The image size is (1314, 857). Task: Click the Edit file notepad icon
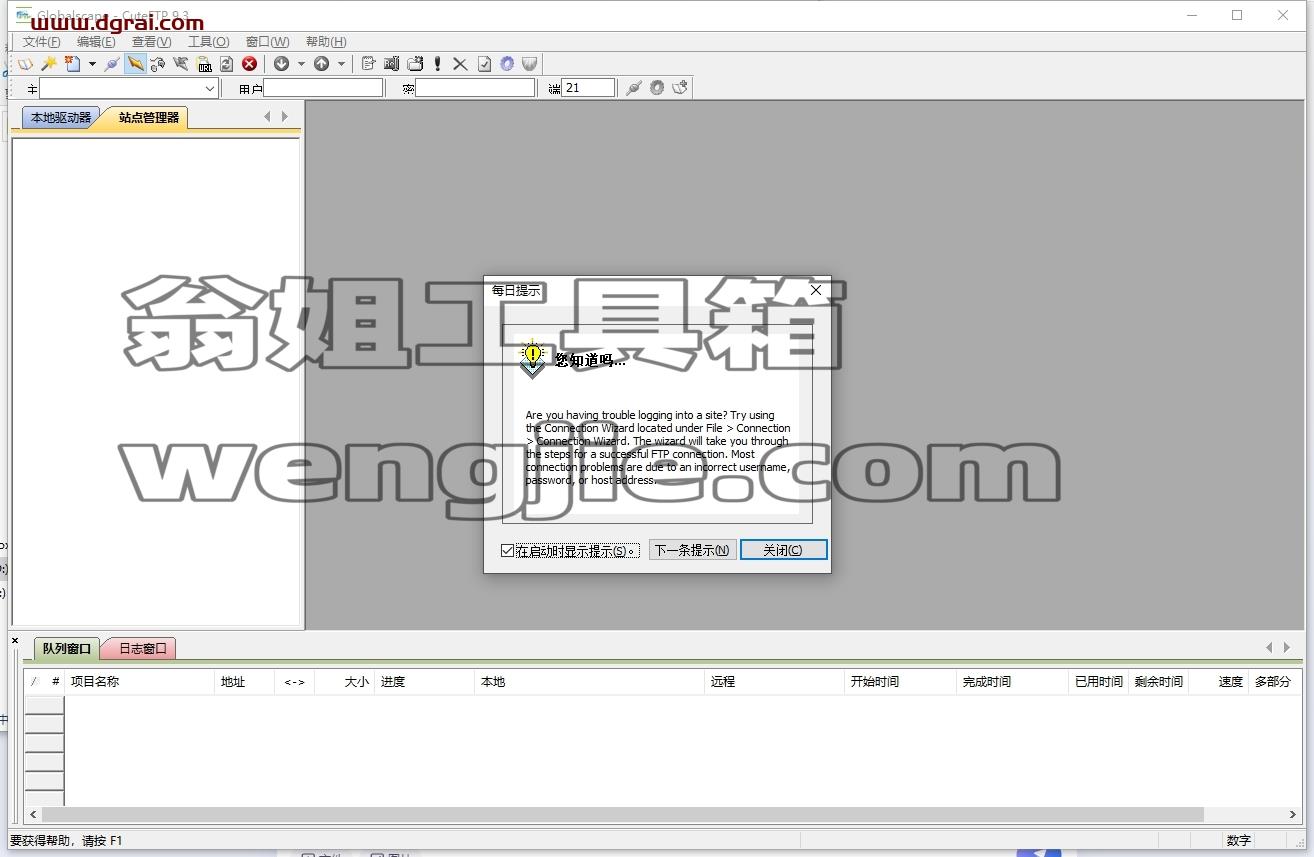coord(368,64)
